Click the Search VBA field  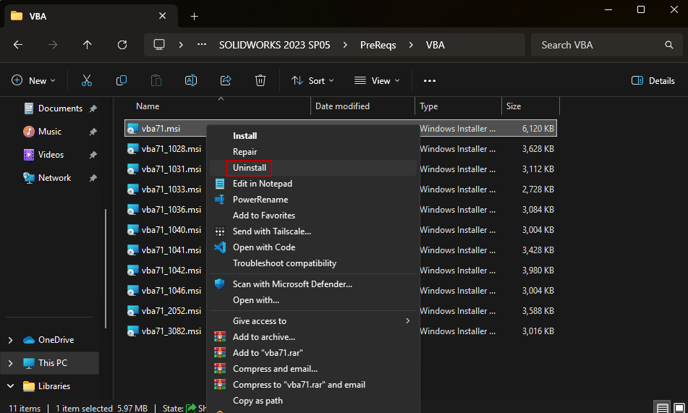(x=606, y=45)
